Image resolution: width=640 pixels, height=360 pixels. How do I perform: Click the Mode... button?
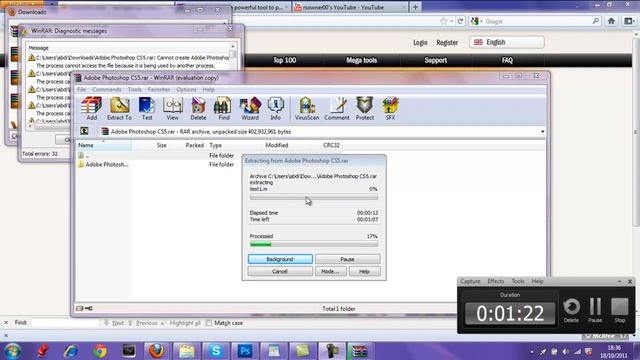(331, 271)
